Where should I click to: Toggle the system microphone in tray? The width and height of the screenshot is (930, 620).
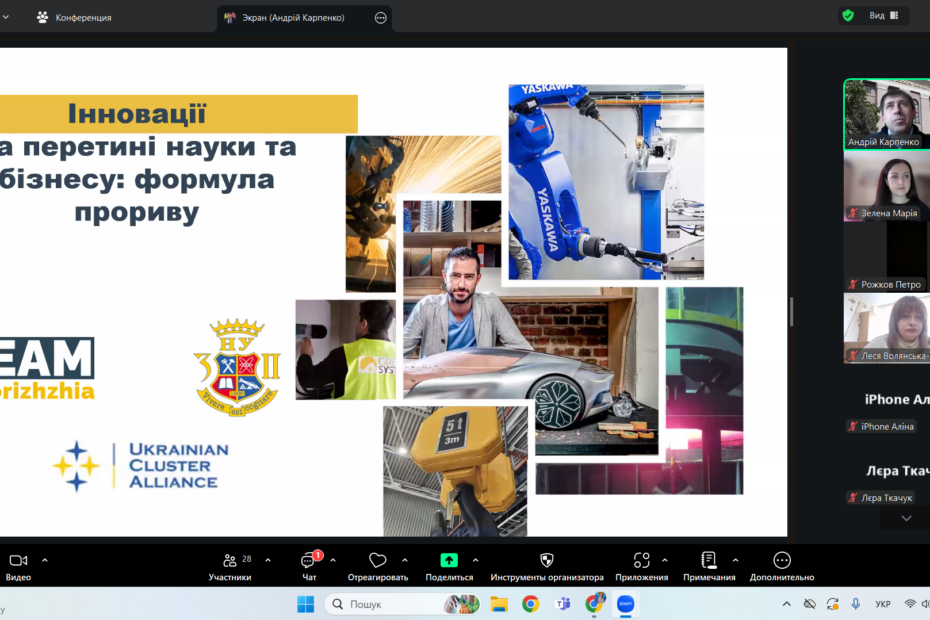pyautogui.click(x=856, y=604)
